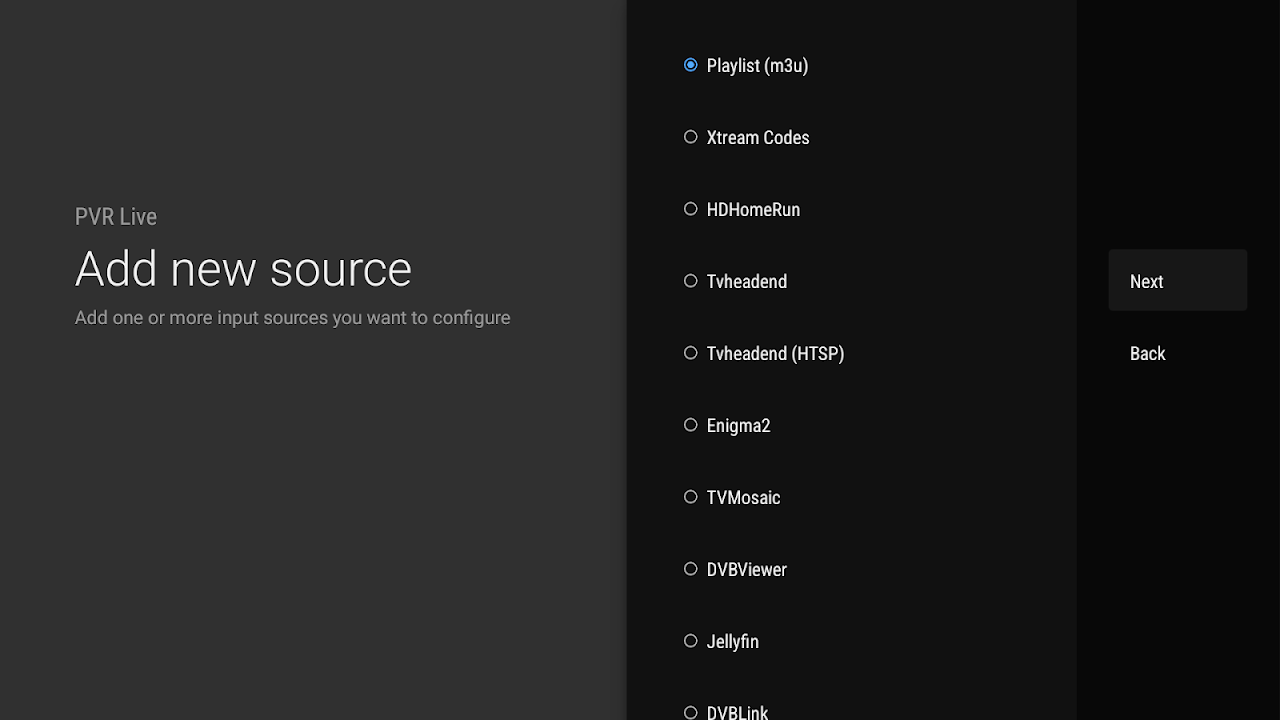Select the HDHomeRun radio button
The image size is (1280, 720).
click(x=690, y=209)
